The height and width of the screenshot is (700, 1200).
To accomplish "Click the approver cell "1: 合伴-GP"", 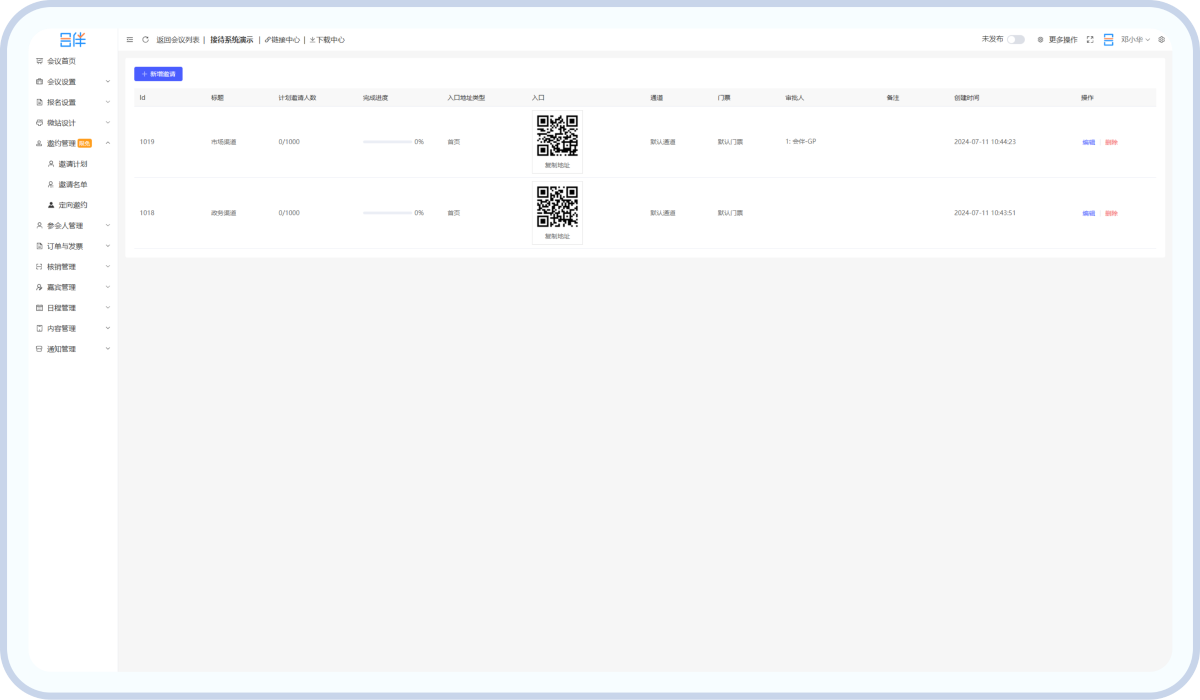I will point(801,142).
